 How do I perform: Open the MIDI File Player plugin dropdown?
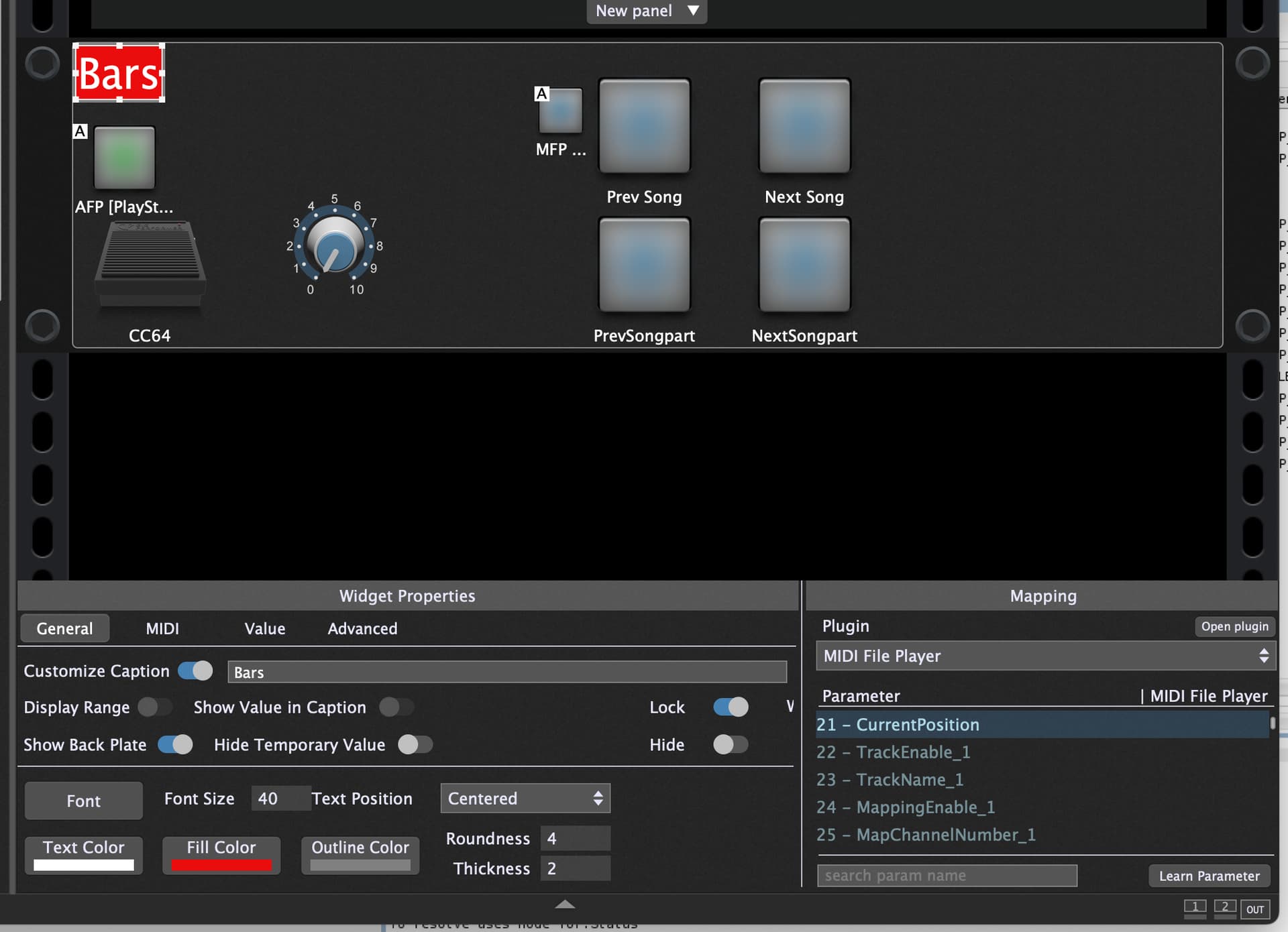click(1045, 656)
